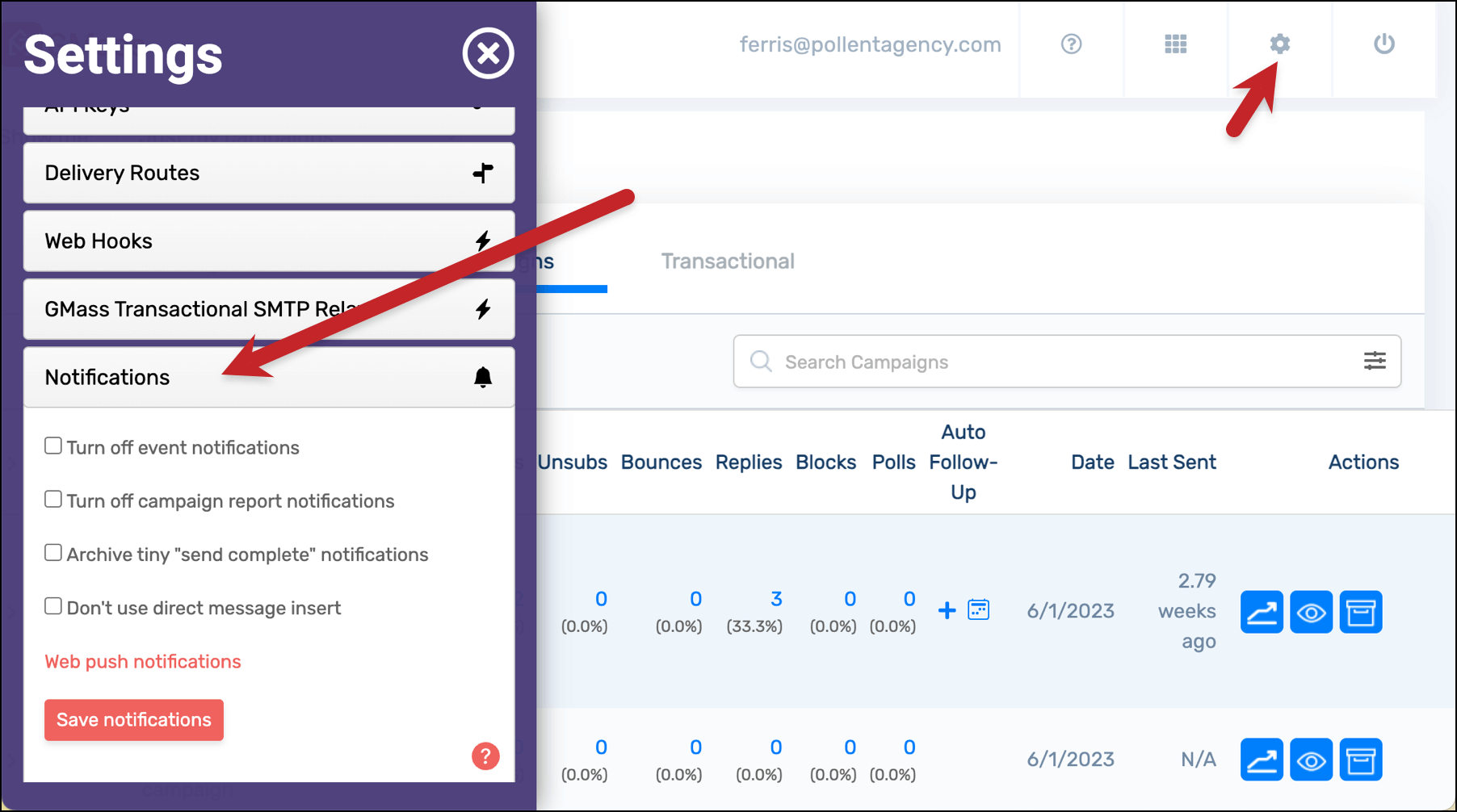Click the Save notifications button
This screenshot has width=1457, height=812.
tap(134, 720)
